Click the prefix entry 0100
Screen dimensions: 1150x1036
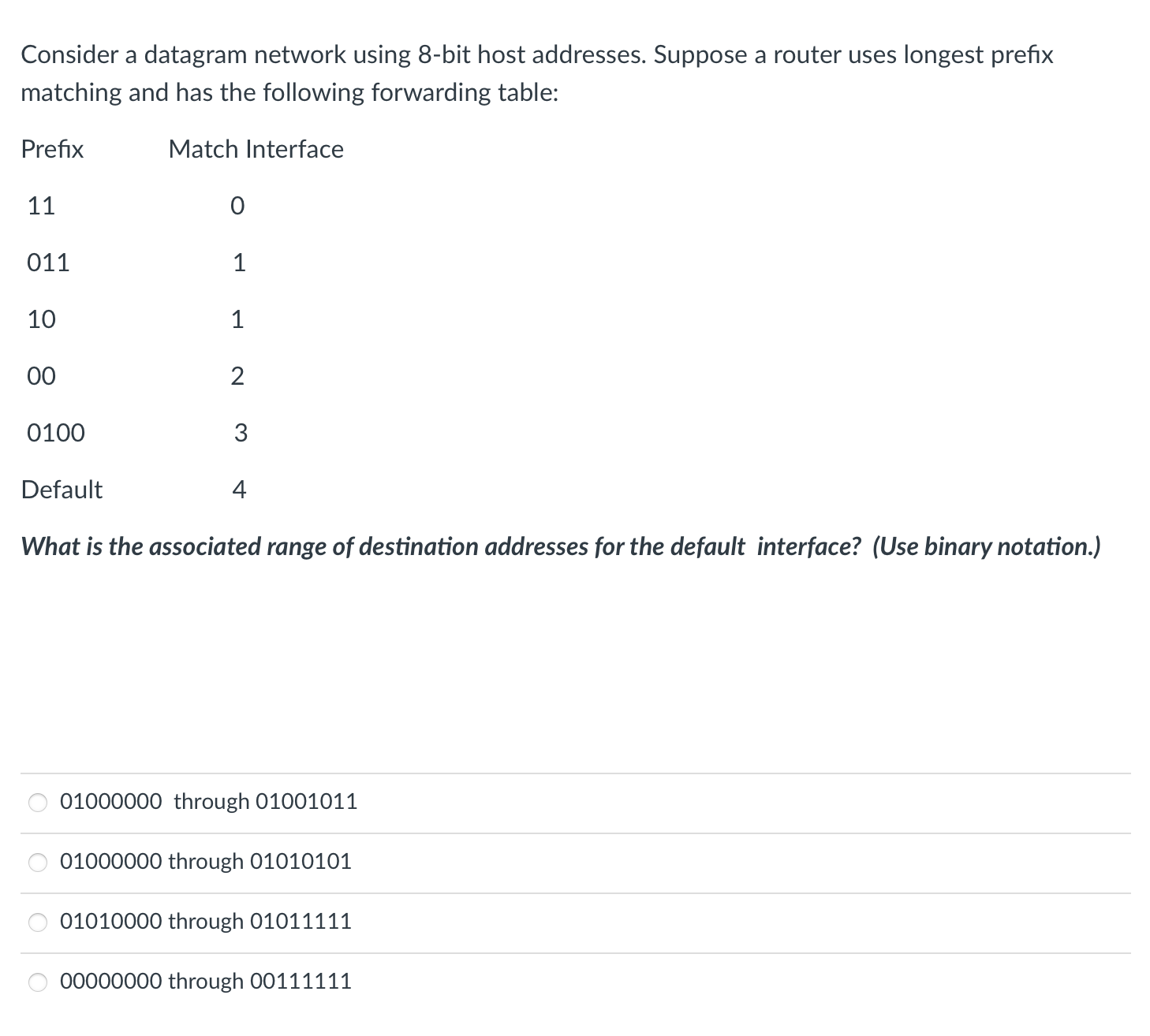click(55, 432)
